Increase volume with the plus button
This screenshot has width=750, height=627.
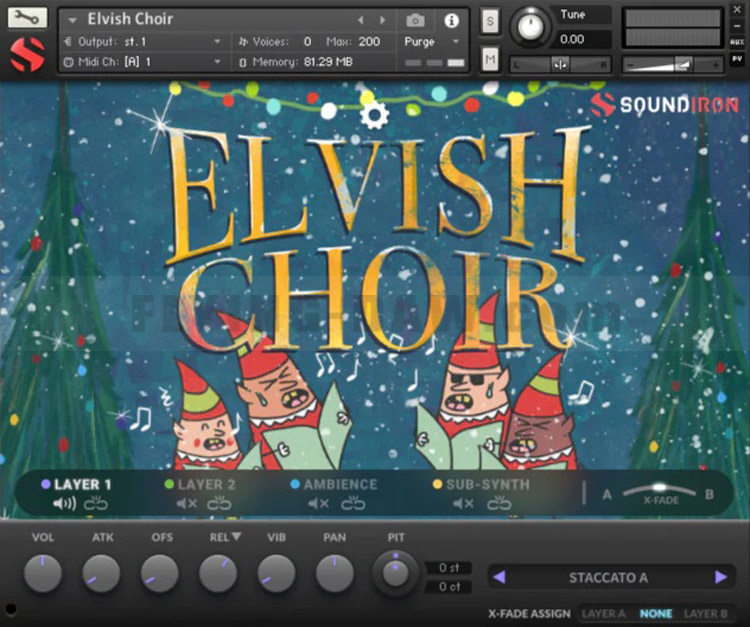(716, 64)
